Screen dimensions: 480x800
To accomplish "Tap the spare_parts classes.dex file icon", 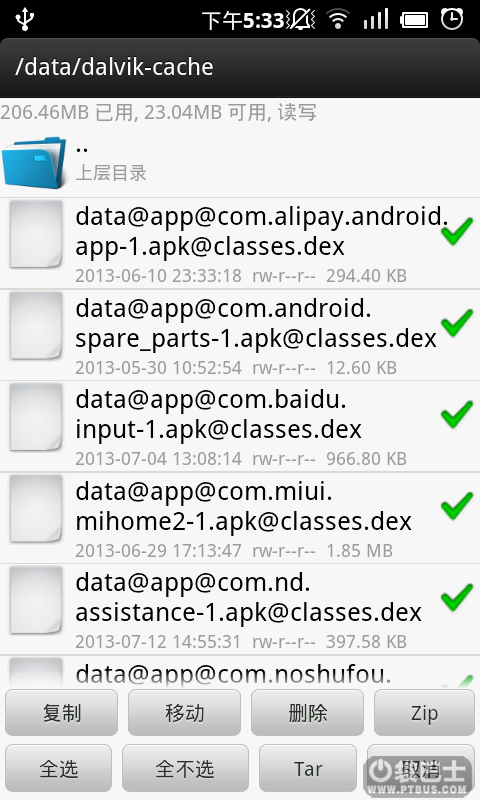I will tap(36, 326).
